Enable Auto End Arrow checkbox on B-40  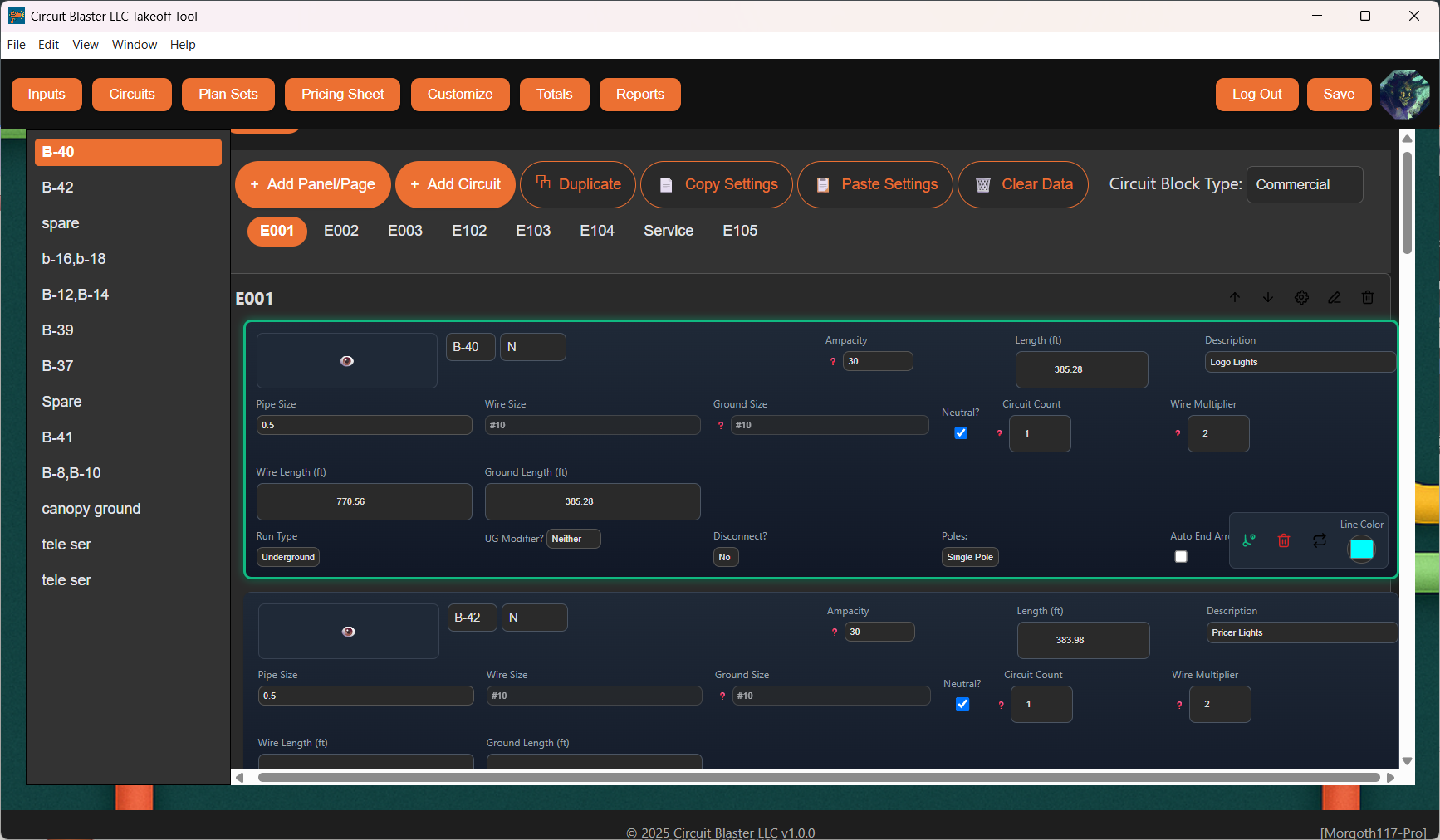[1181, 556]
